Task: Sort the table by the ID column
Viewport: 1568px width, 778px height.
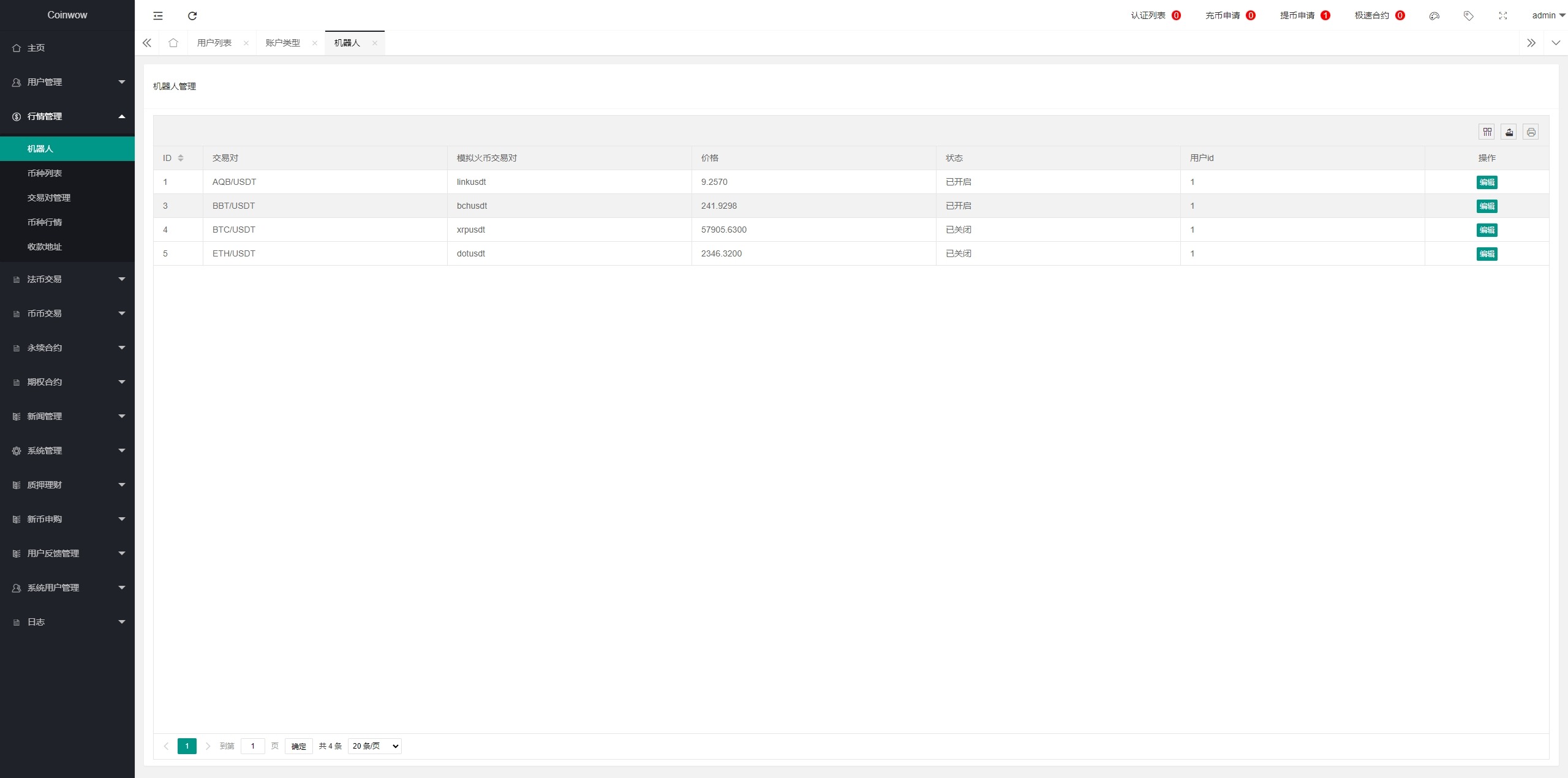Action: pos(180,158)
